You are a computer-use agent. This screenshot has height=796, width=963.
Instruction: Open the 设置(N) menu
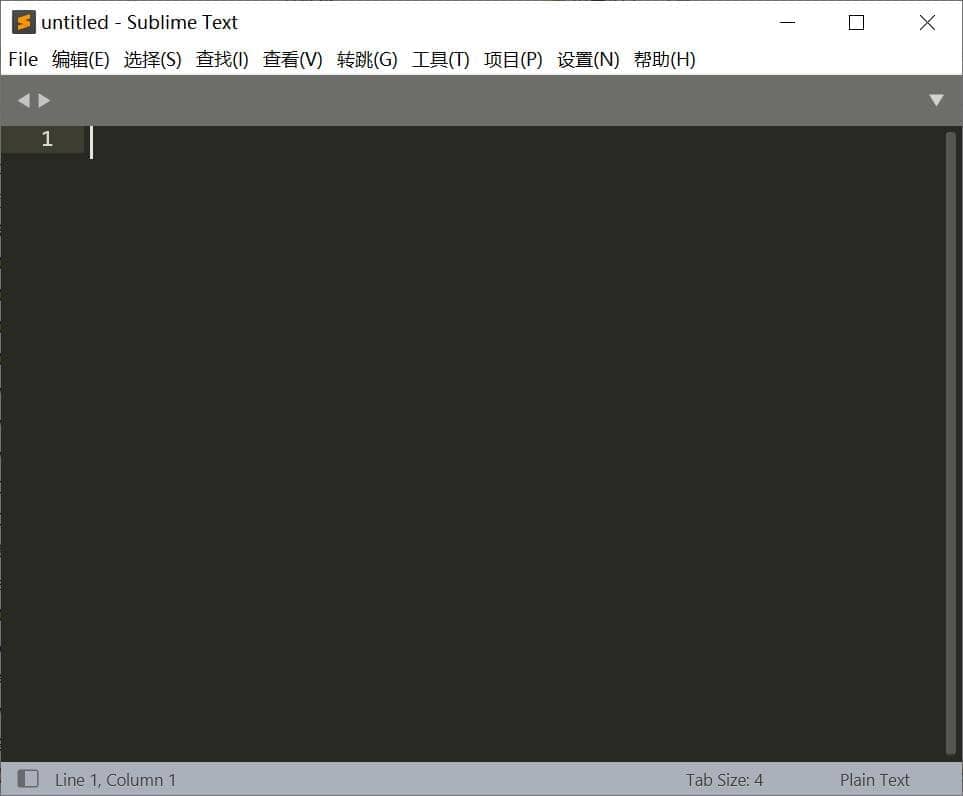[586, 59]
